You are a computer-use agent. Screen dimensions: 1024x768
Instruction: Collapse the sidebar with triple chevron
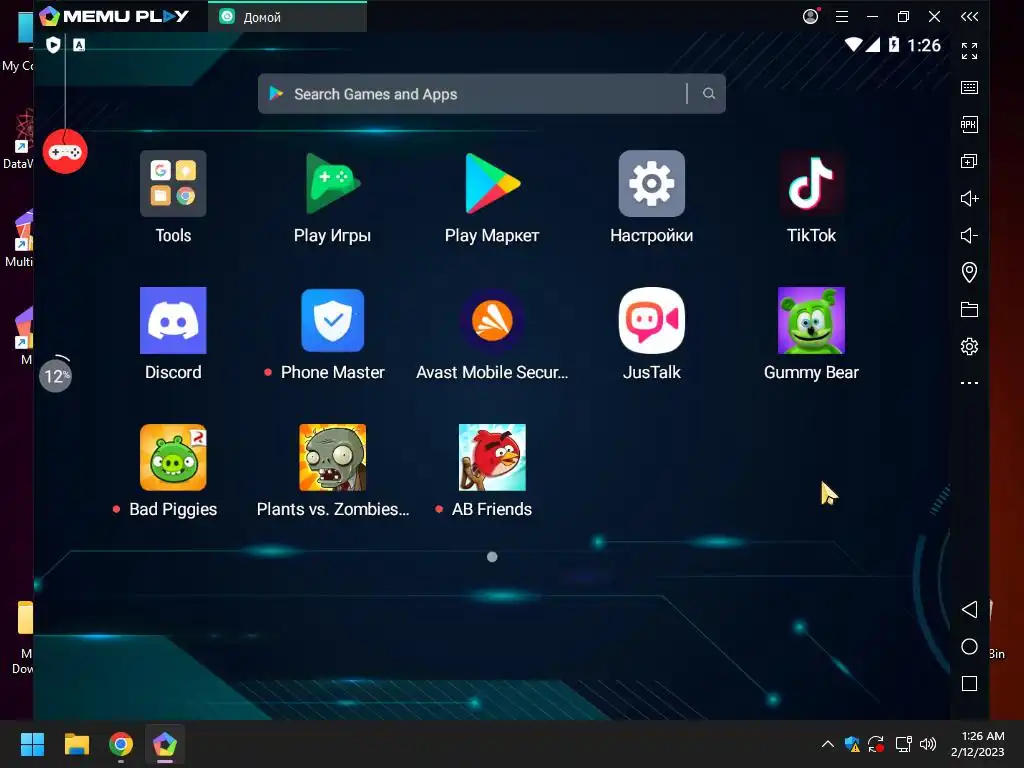click(969, 16)
